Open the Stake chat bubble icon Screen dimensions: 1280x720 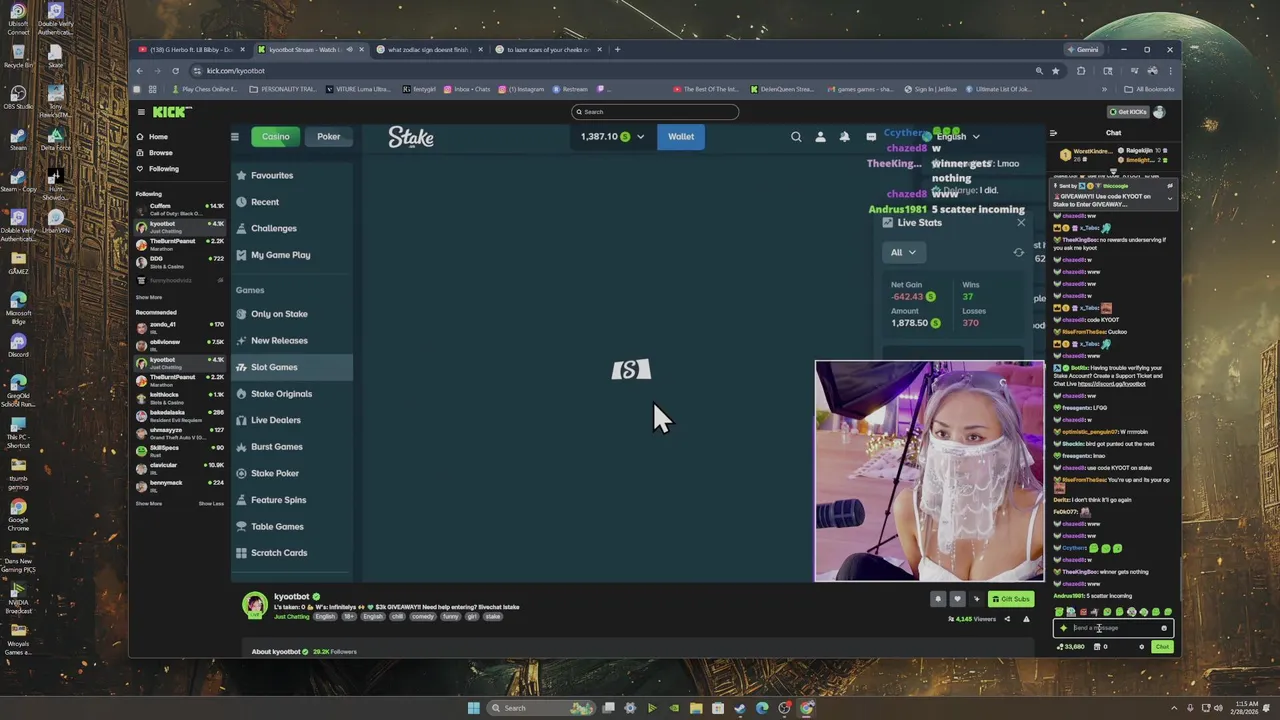point(870,137)
